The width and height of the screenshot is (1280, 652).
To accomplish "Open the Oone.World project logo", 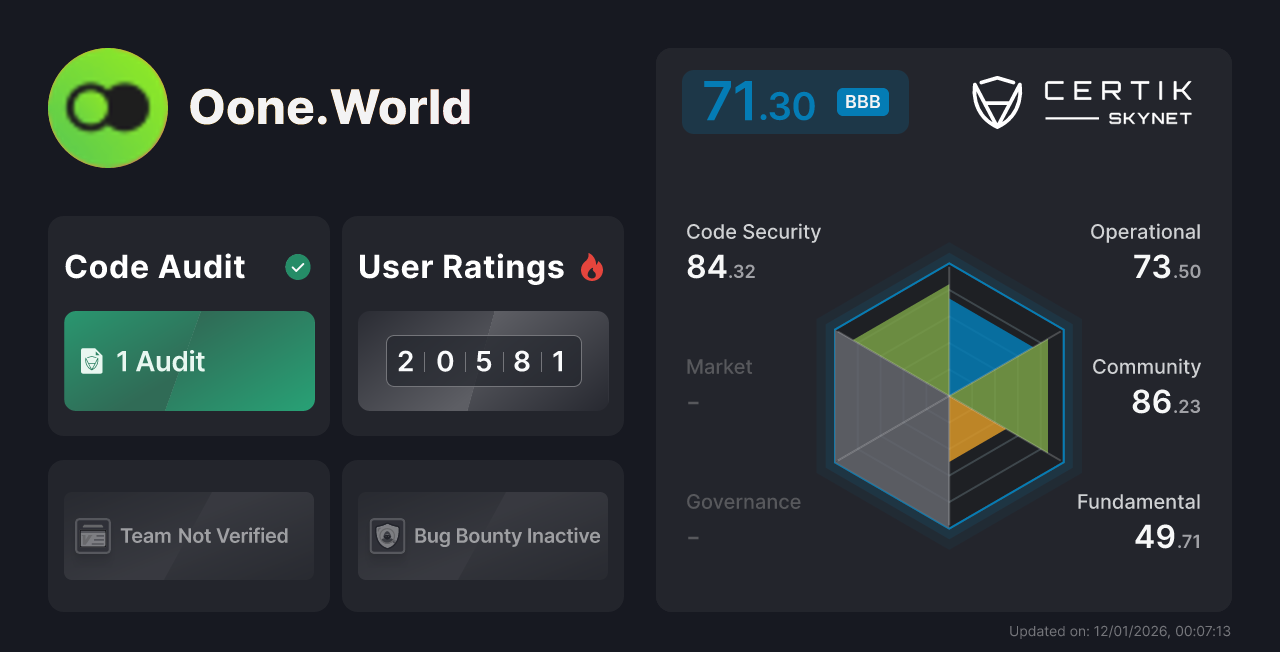I will 107,107.
